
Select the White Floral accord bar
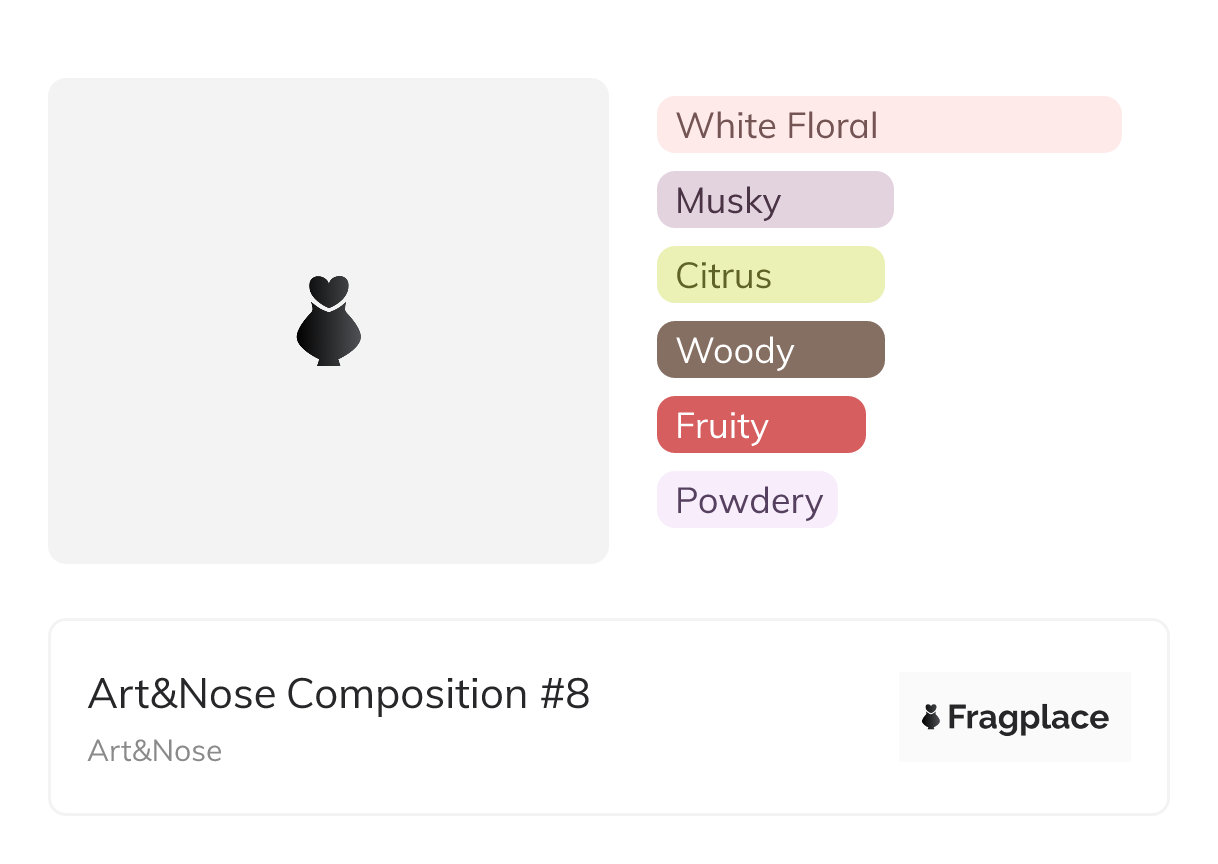pyautogui.click(x=888, y=125)
